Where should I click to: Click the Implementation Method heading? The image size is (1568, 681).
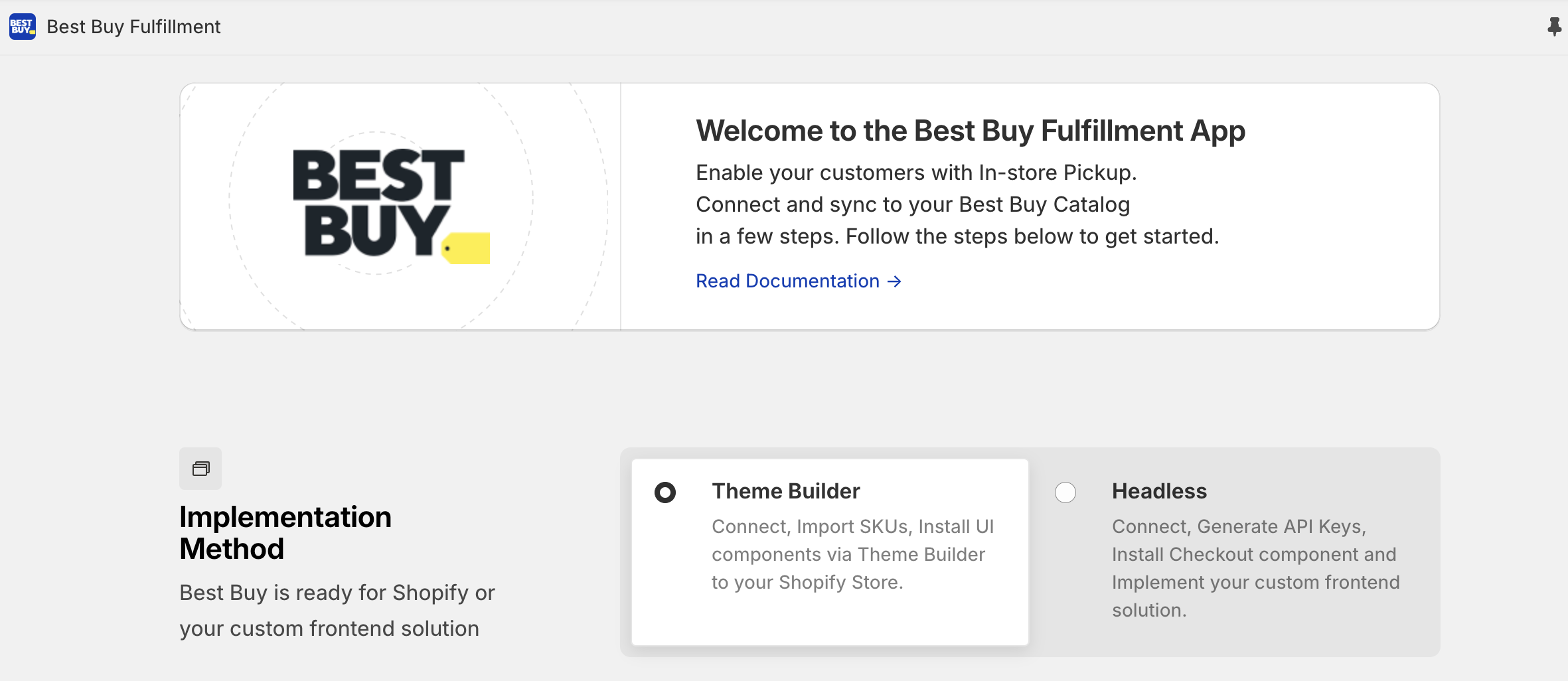coord(285,533)
